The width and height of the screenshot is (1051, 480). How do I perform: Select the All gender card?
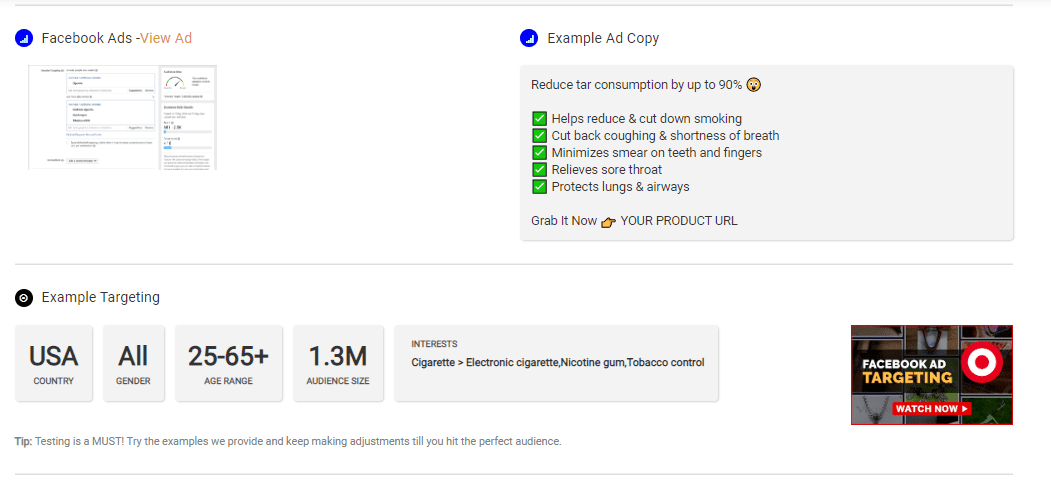click(133, 363)
